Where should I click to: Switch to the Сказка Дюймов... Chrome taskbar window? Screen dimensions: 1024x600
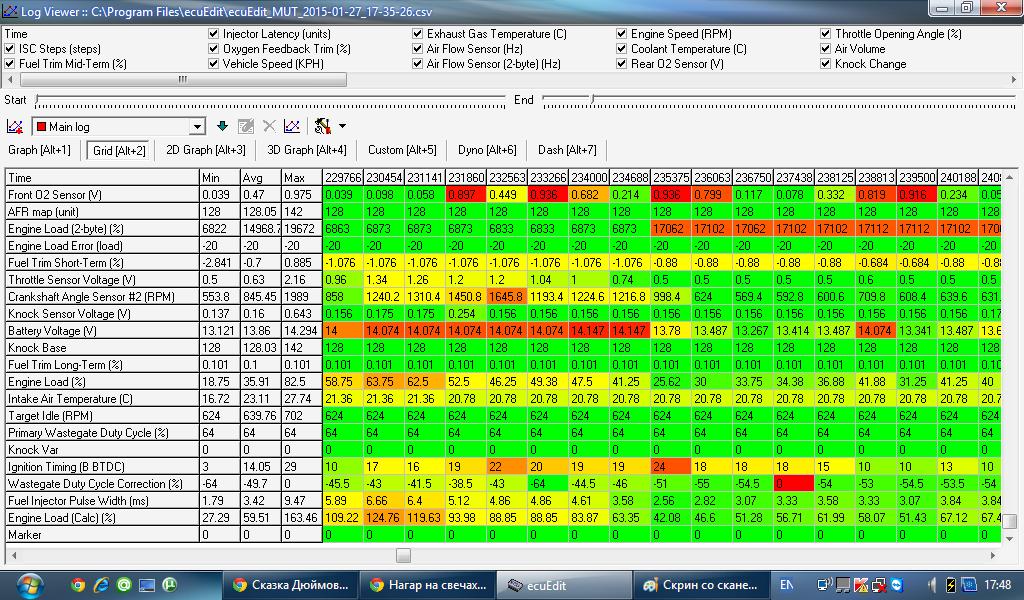291,585
